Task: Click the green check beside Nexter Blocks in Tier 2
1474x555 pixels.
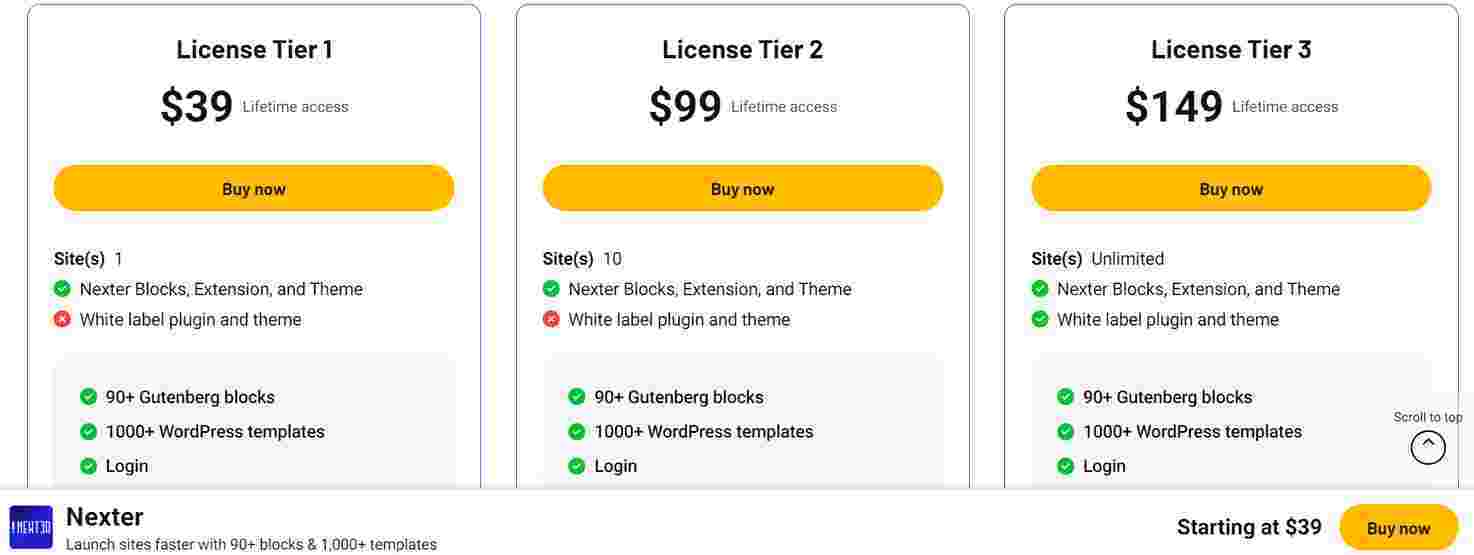Action: click(x=551, y=289)
